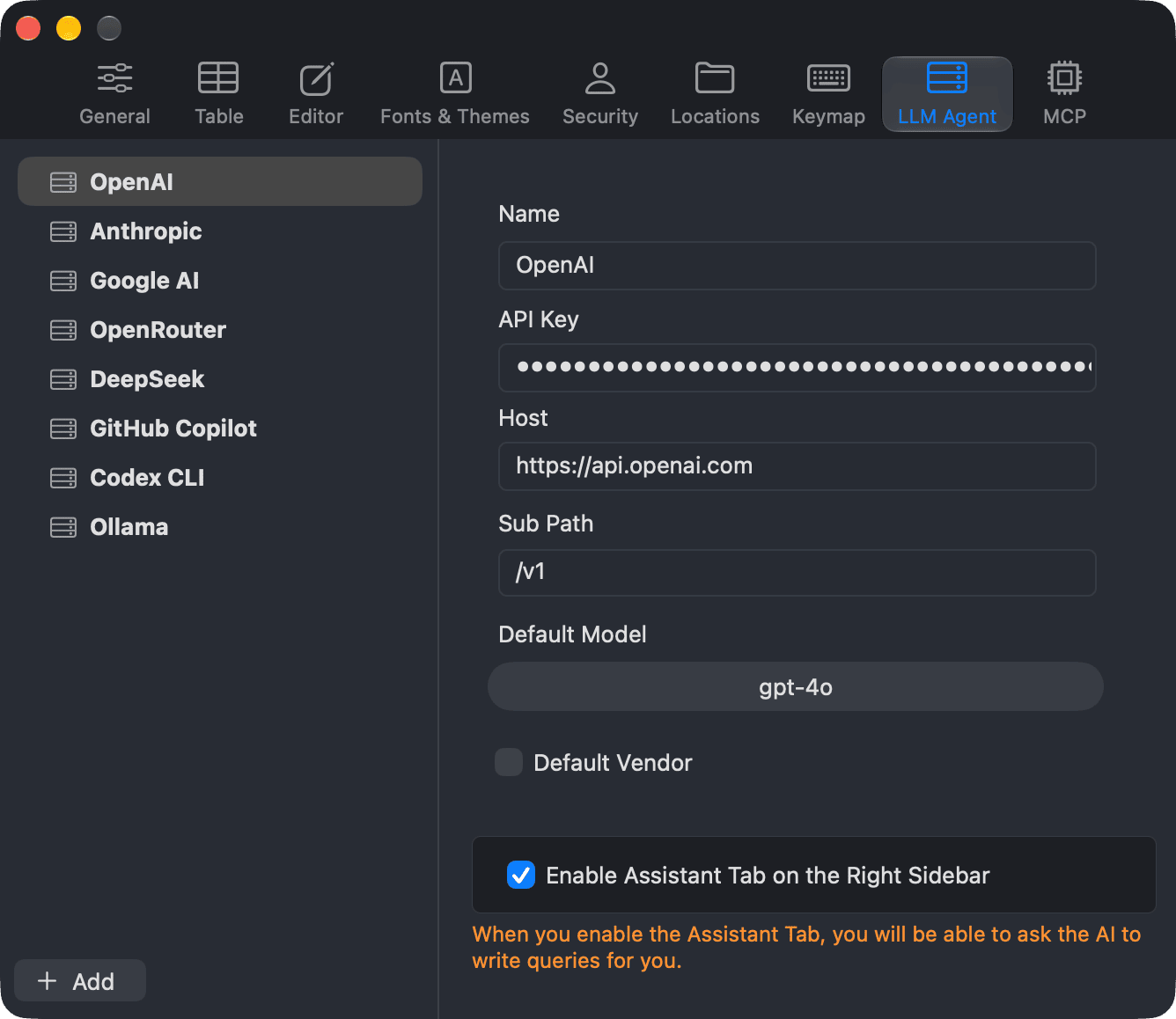
Task: Click the server icon beside Ollama
Action: point(63,527)
